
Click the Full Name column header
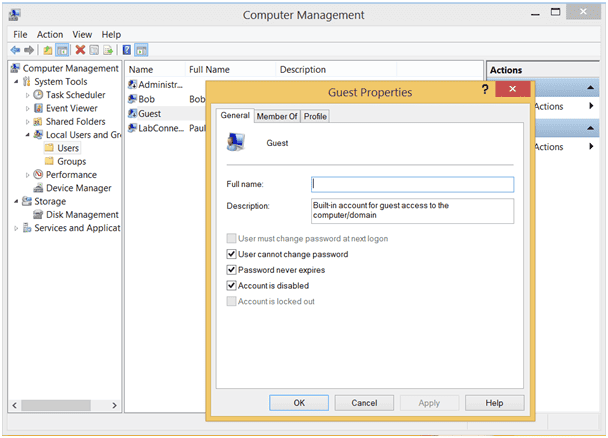(x=231, y=69)
